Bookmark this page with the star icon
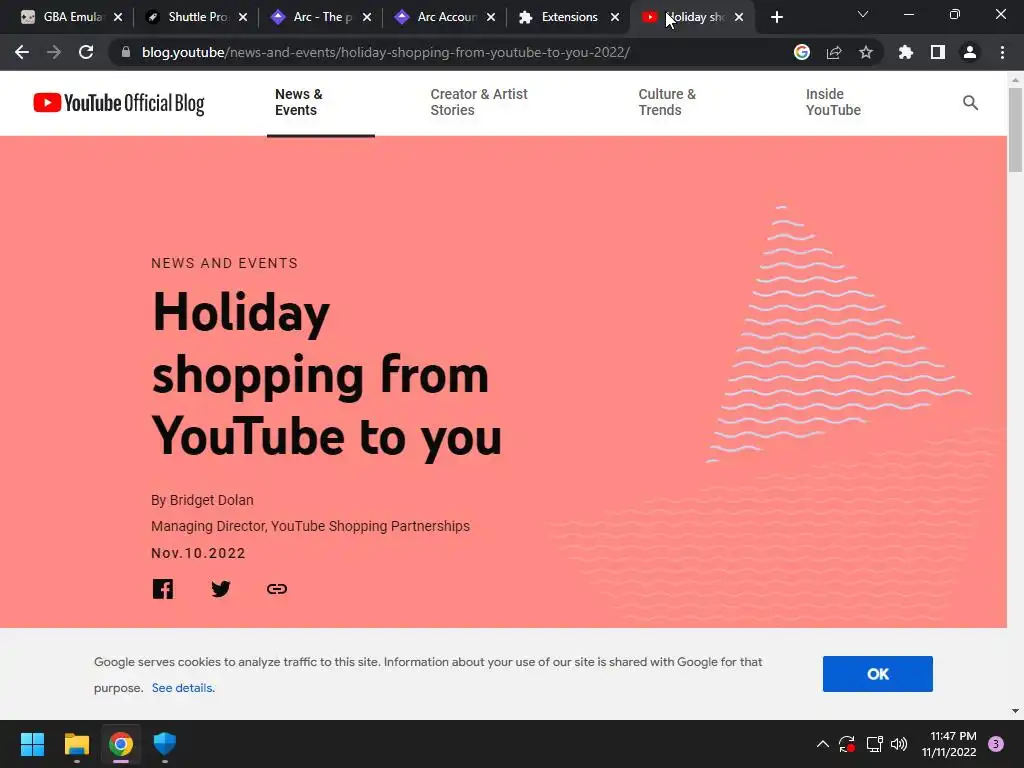Screen dimensions: 1024x768 [865, 52]
